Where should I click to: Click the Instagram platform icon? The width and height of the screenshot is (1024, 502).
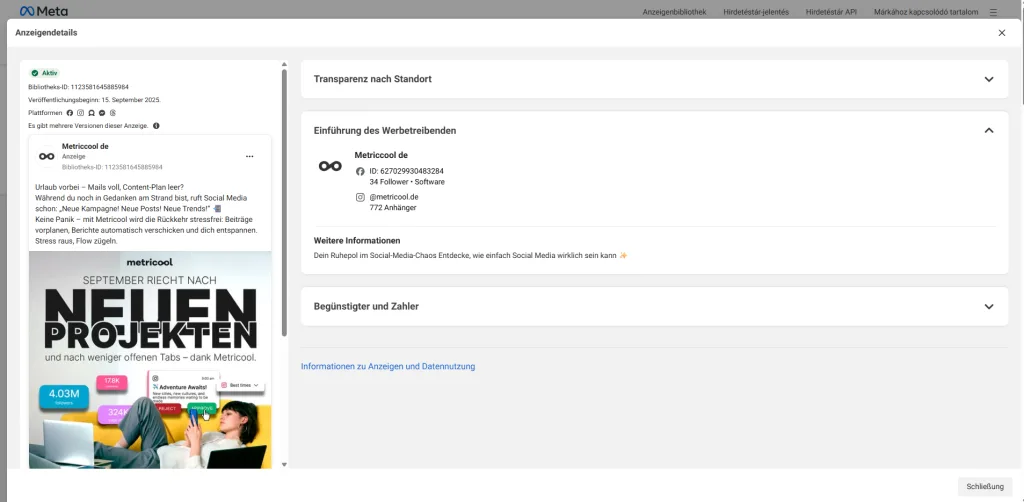coord(81,113)
